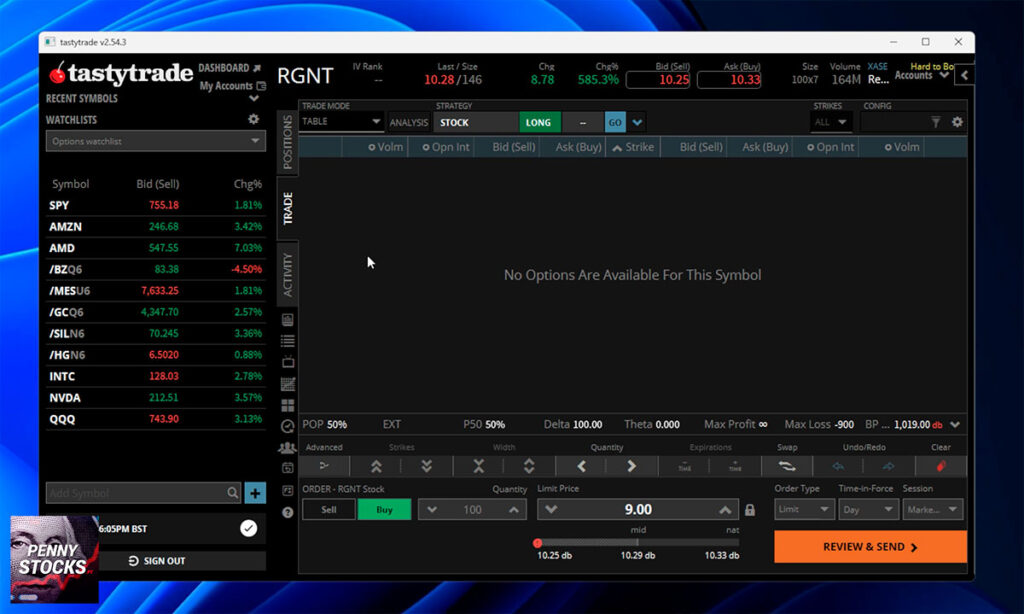
Task: Toggle the left Volm column header
Action: tap(385, 147)
